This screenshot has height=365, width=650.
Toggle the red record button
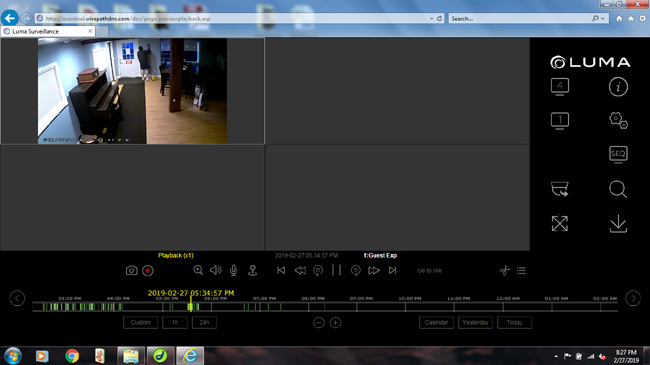pyautogui.click(x=148, y=270)
